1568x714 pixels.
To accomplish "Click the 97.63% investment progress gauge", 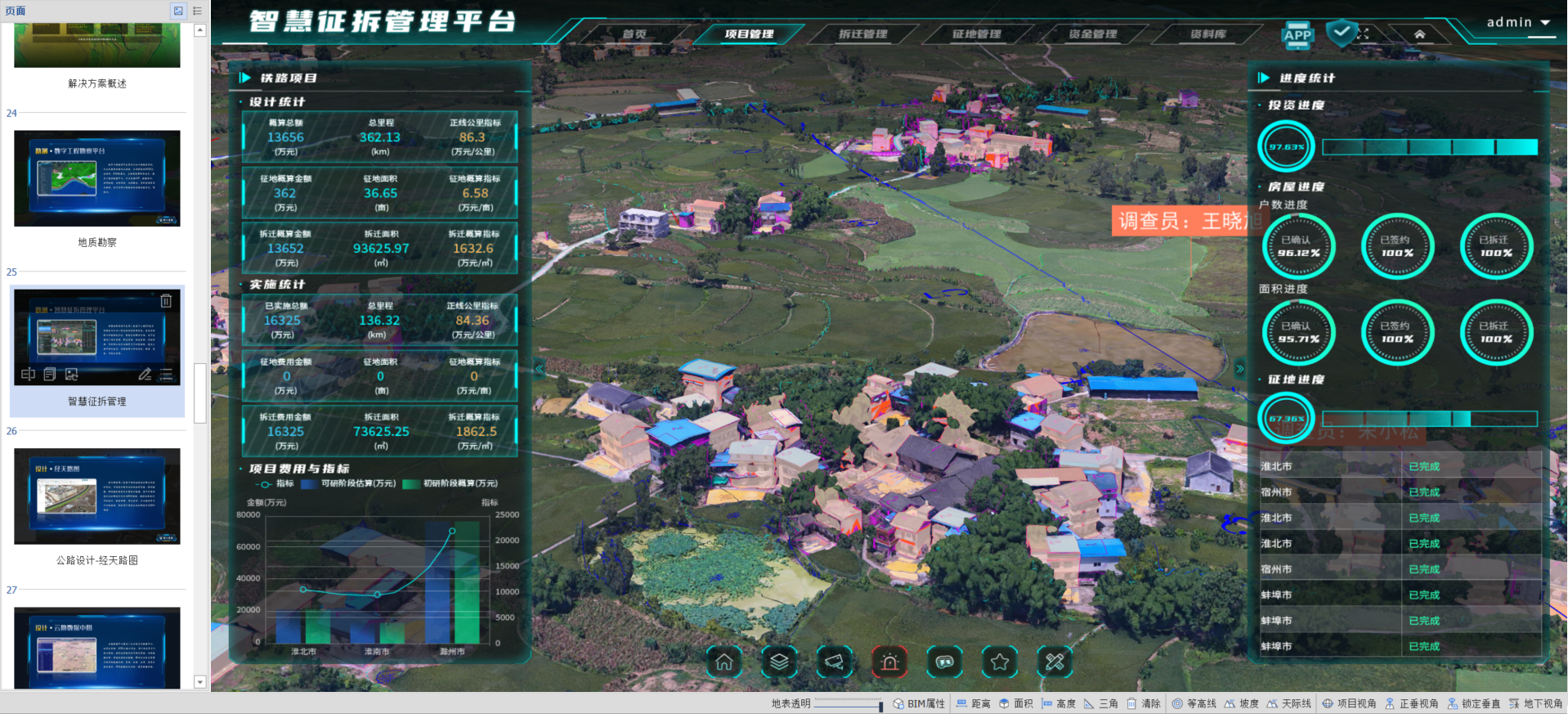I will tap(1286, 147).
